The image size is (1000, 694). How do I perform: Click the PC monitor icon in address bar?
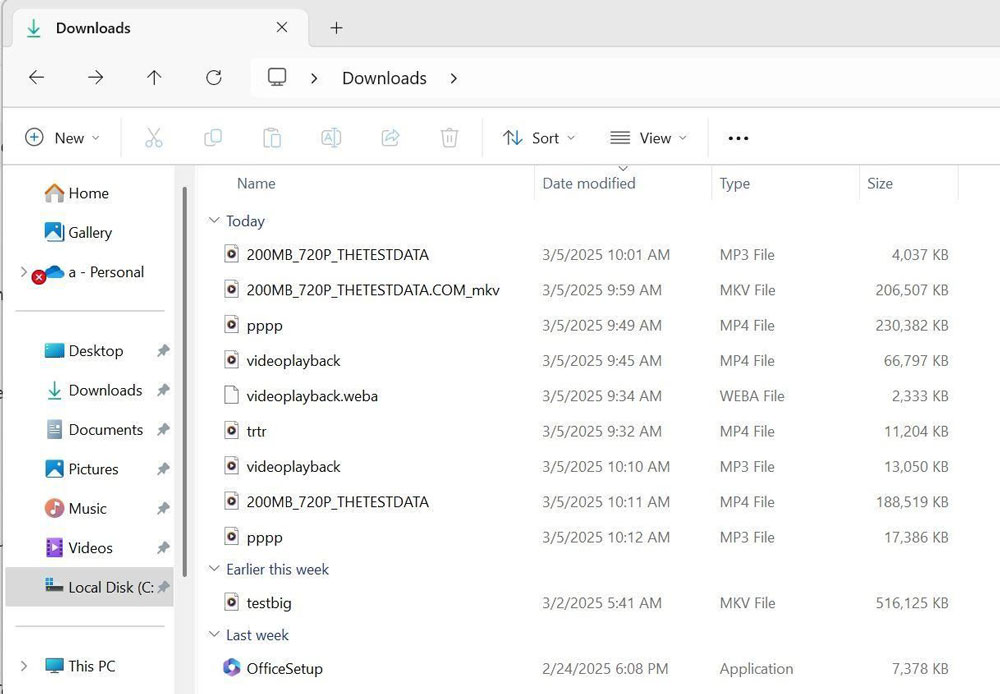coord(277,78)
